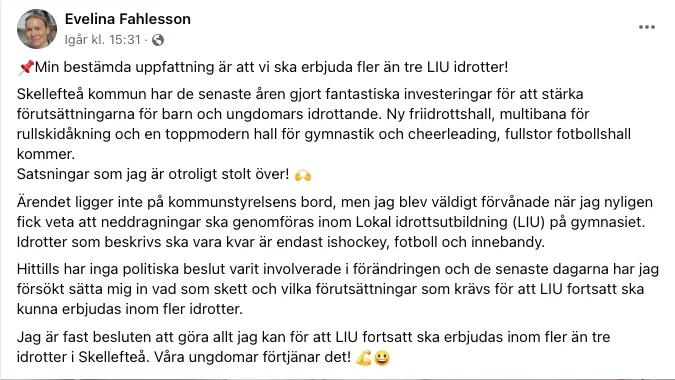675x380 pixels.
Task: Open Evelina Fahlesson's profile name link
Action: click(127, 19)
